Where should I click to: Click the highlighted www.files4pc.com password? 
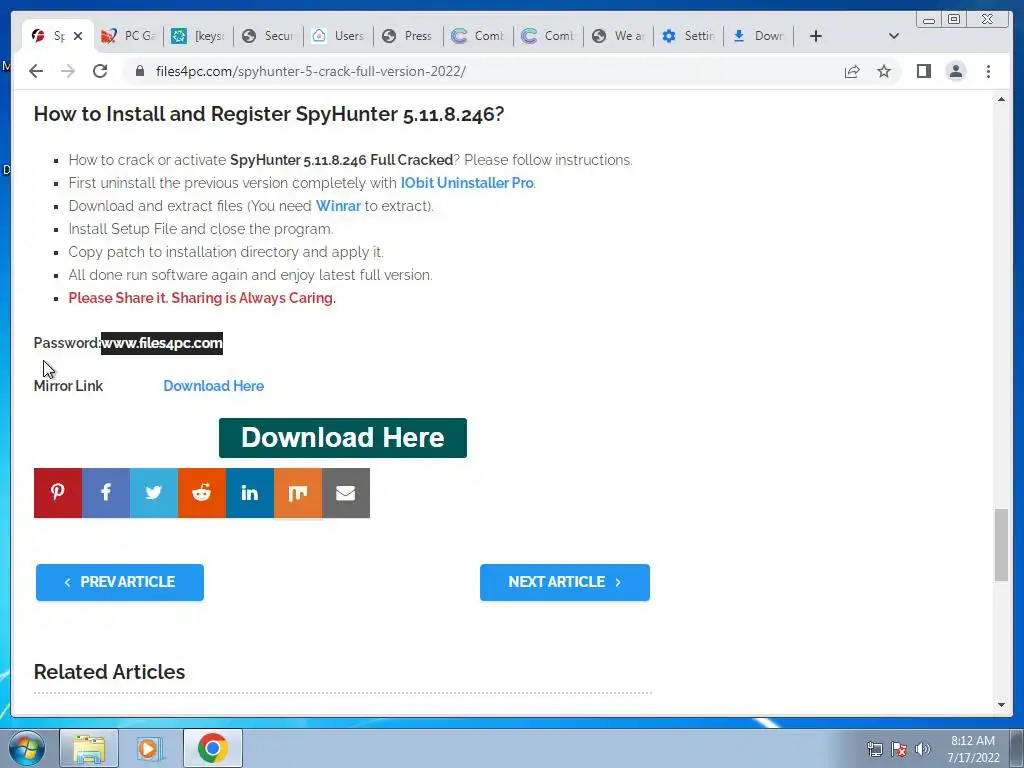tap(161, 343)
